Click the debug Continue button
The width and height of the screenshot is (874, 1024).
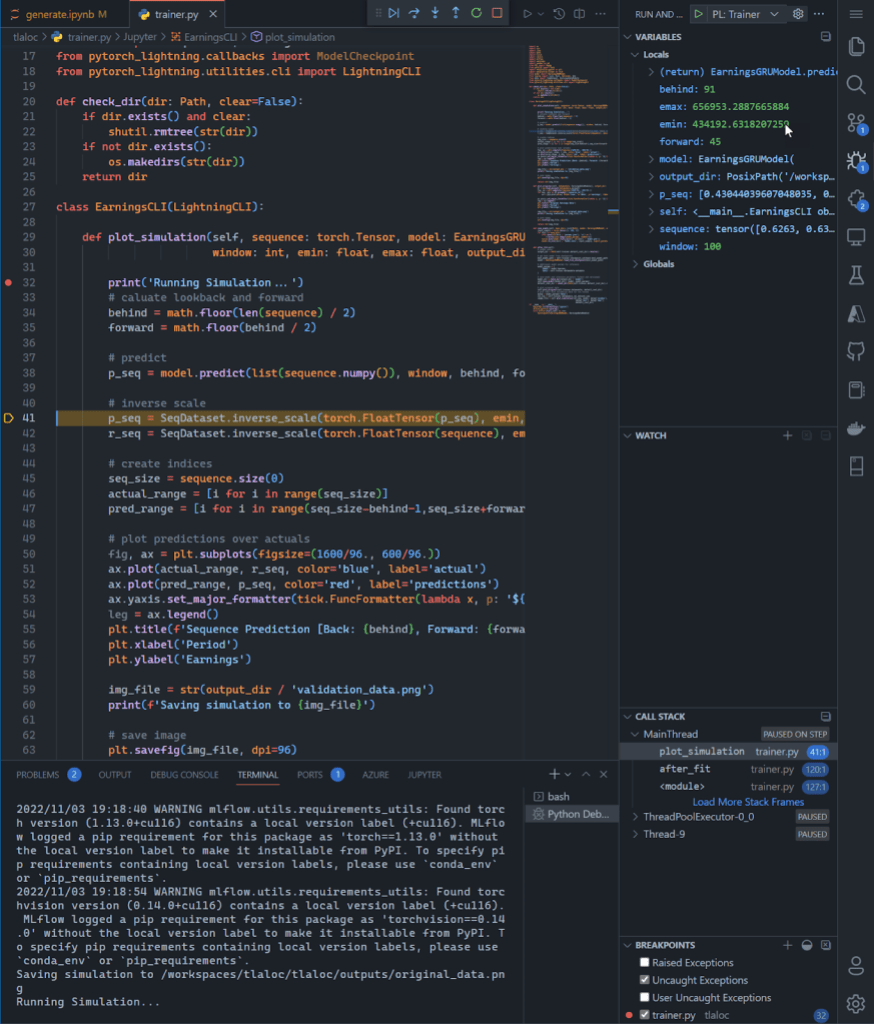point(393,13)
